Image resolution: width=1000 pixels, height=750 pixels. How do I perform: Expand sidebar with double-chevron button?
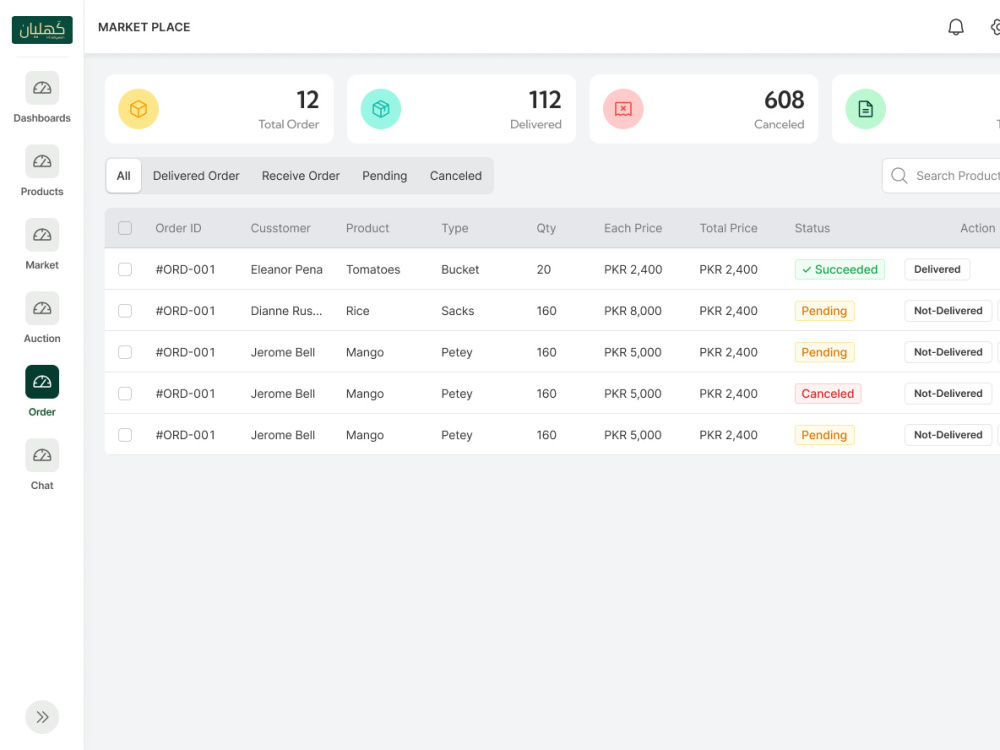click(x=42, y=717)
